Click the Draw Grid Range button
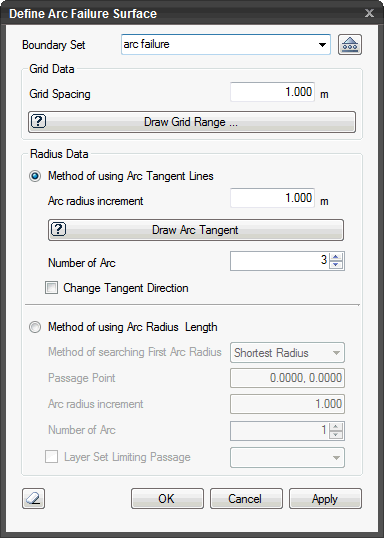This screenshot has width=384, height=539. 192,122
